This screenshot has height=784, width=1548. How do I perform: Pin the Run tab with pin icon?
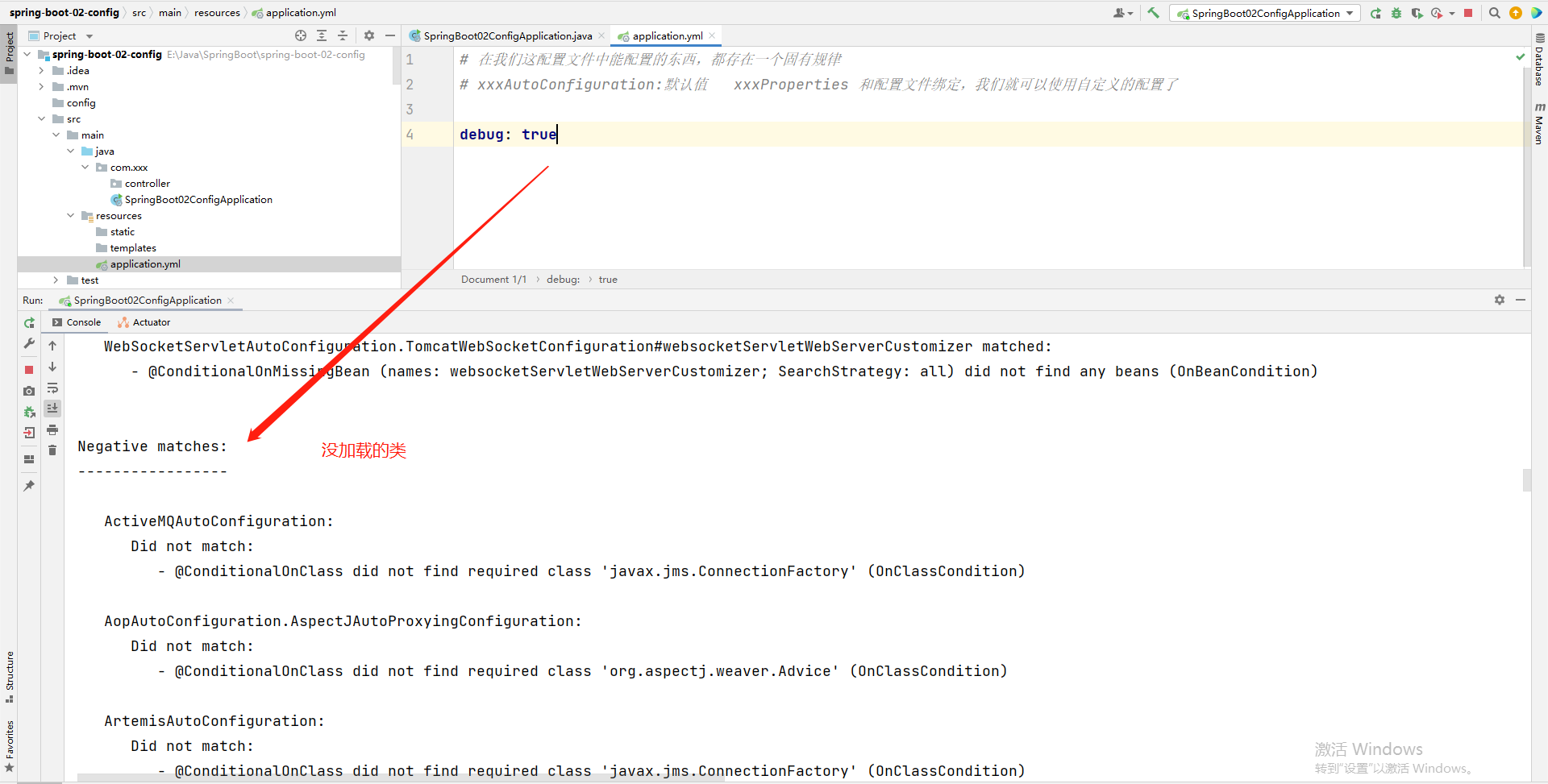click(29, 486)
